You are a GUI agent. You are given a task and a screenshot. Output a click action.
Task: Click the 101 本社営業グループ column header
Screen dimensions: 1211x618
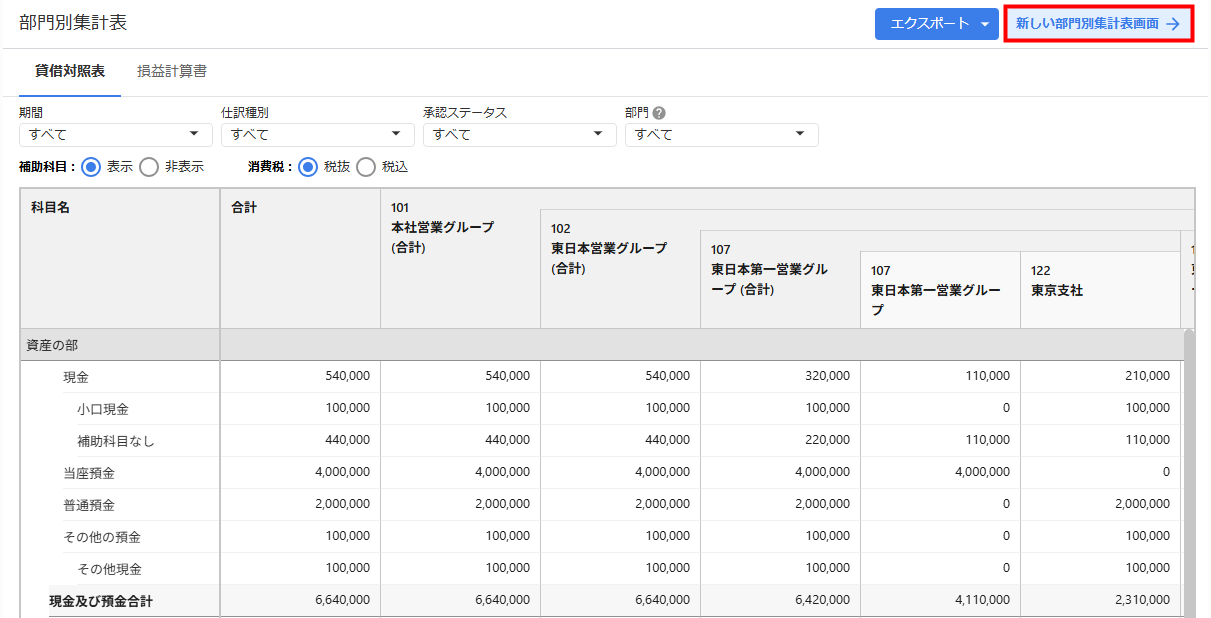[x=442, y=227]
